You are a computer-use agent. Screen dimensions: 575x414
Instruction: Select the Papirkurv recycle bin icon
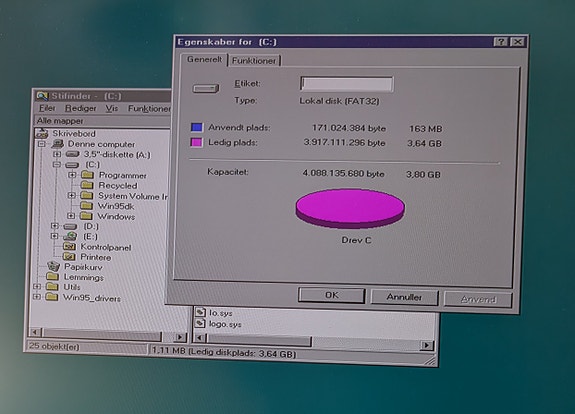53,266
